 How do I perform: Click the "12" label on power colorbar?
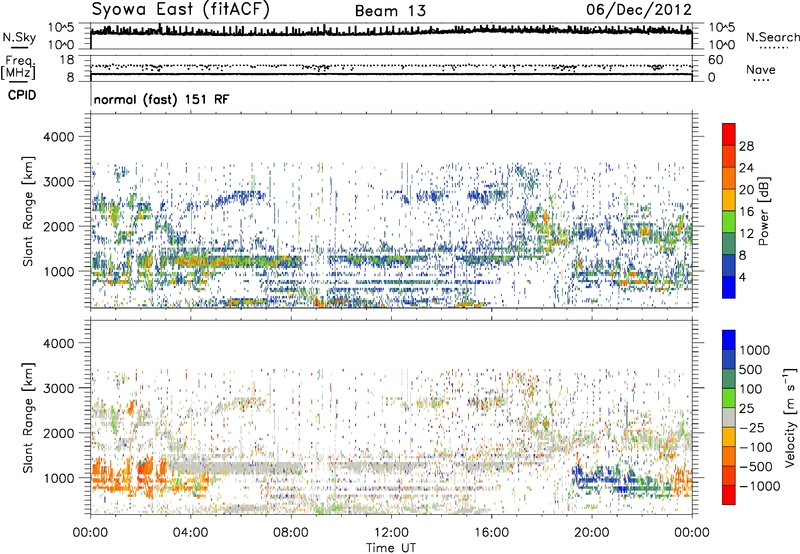[746, 234]
